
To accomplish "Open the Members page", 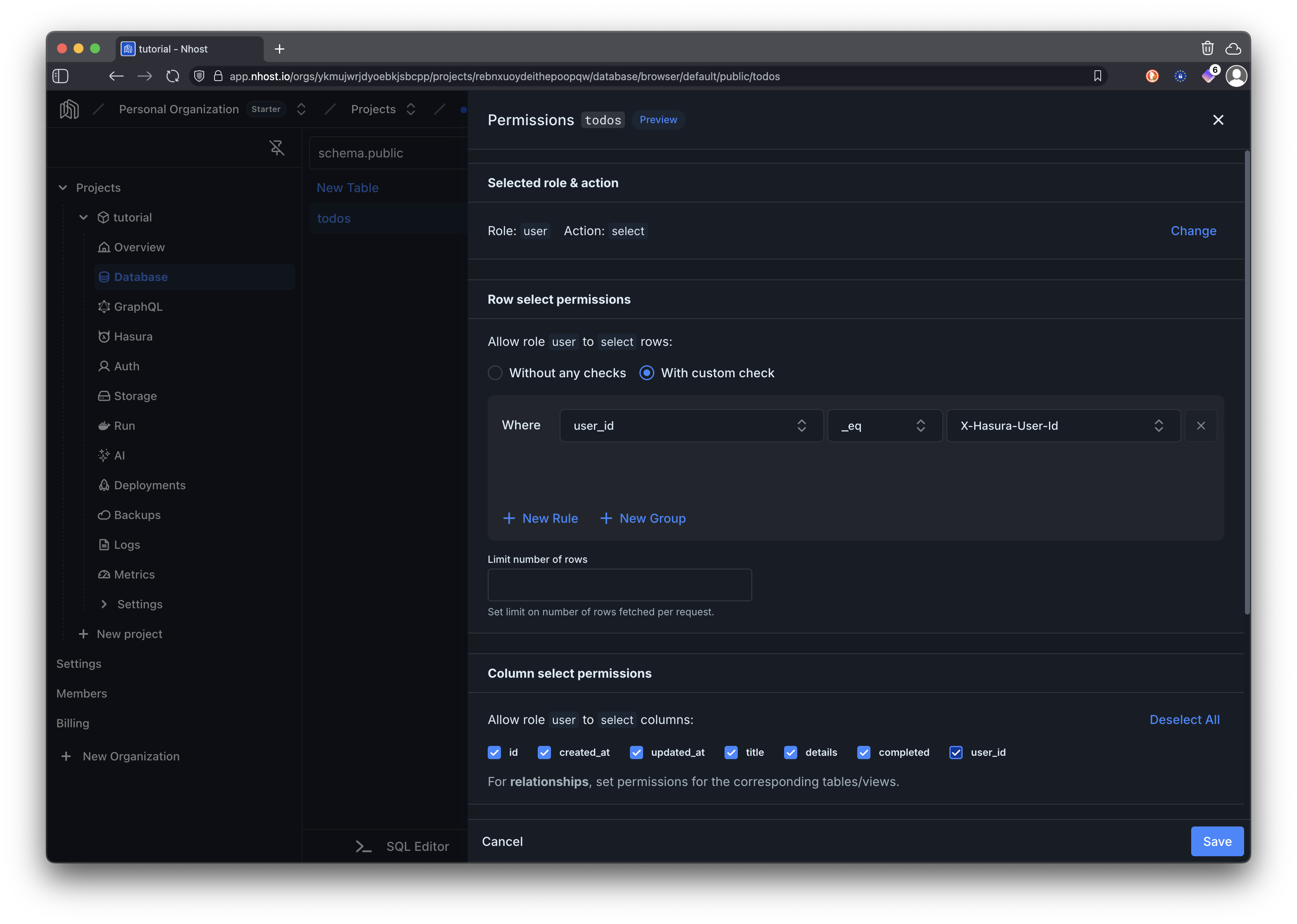I will [81, 693].
